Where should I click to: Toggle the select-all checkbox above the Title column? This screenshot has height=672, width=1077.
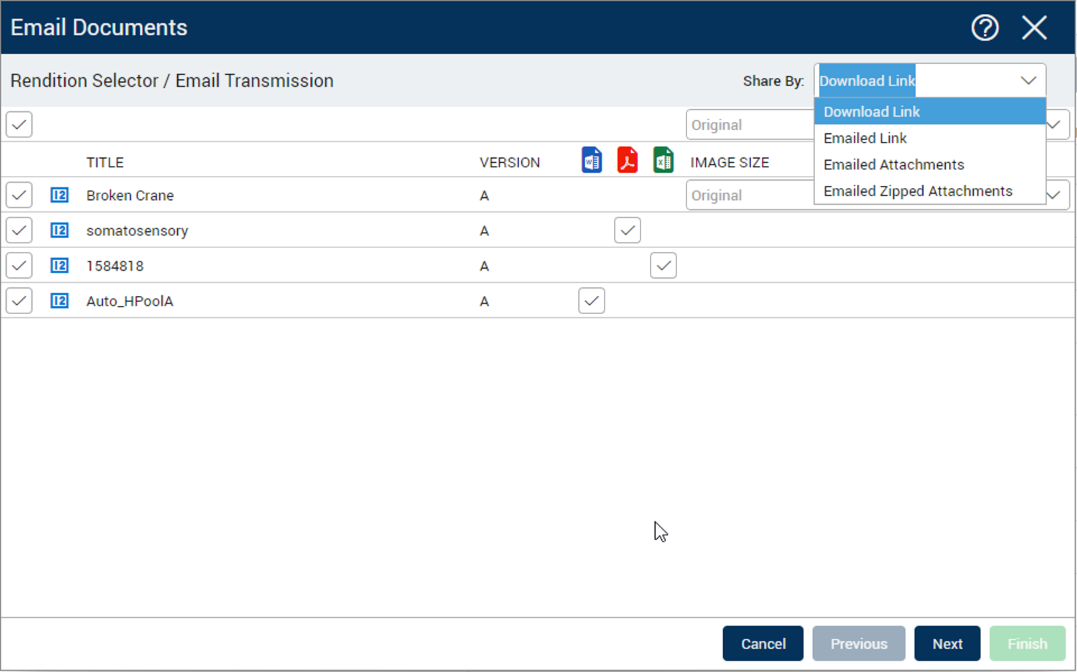point(19,125)
